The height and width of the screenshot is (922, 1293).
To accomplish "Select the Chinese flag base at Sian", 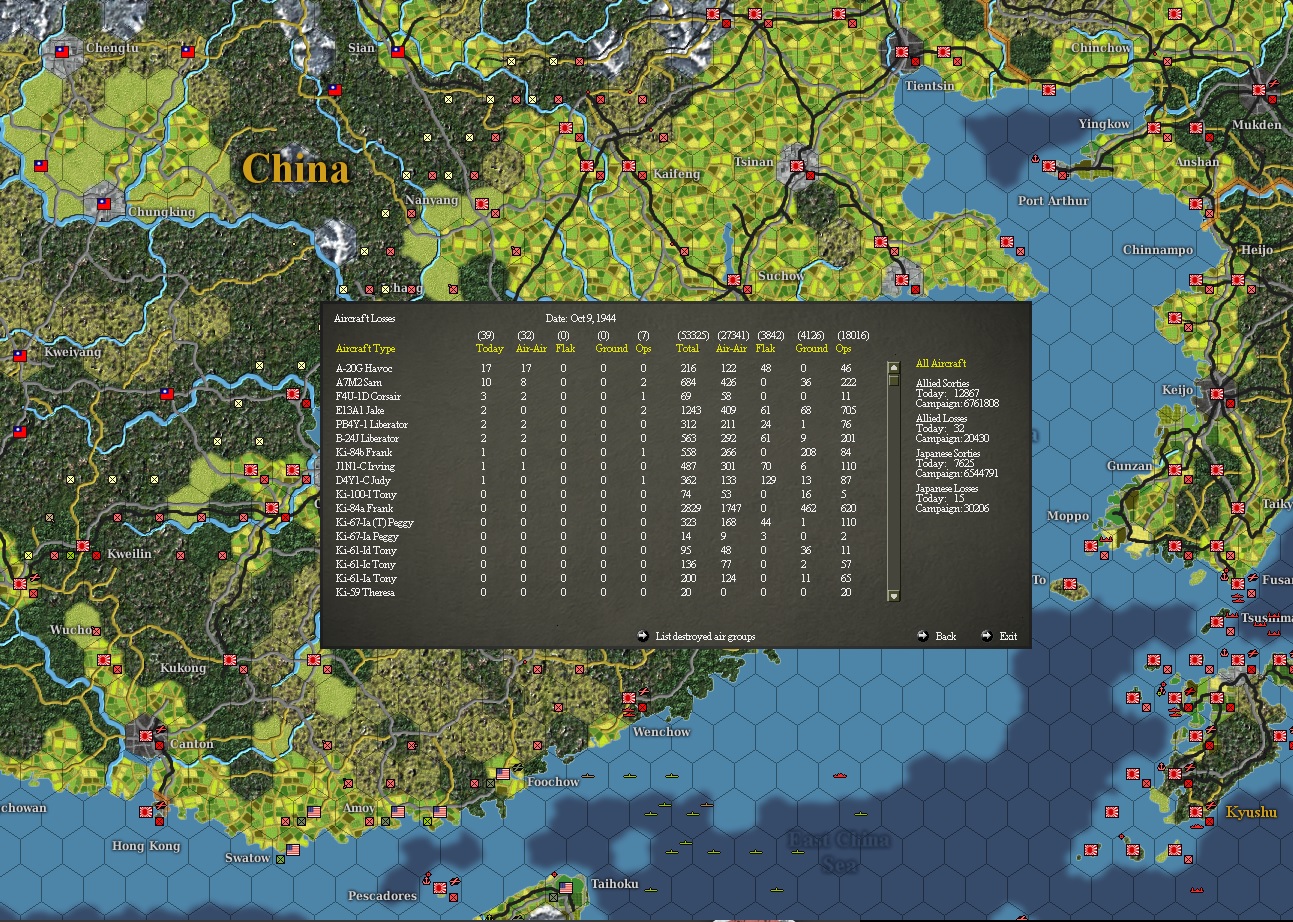I will [x=397, y=51].
